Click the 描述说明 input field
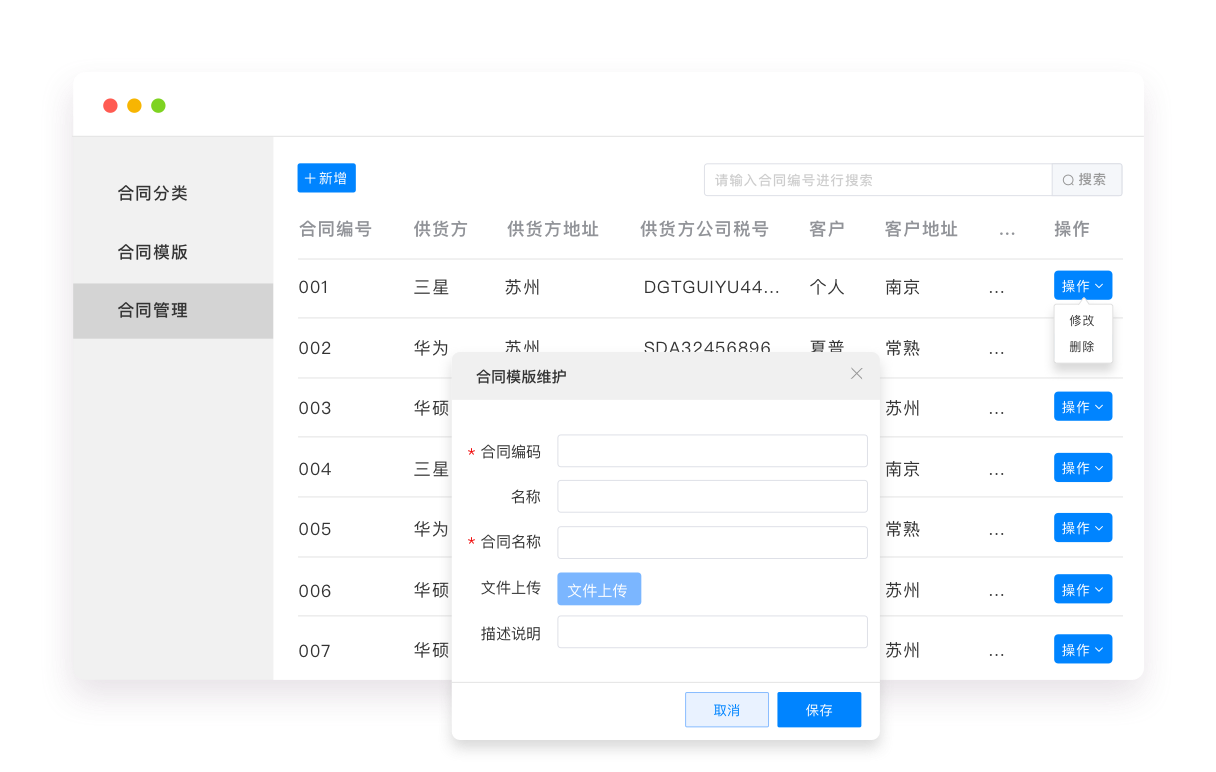 coord(712,632)
